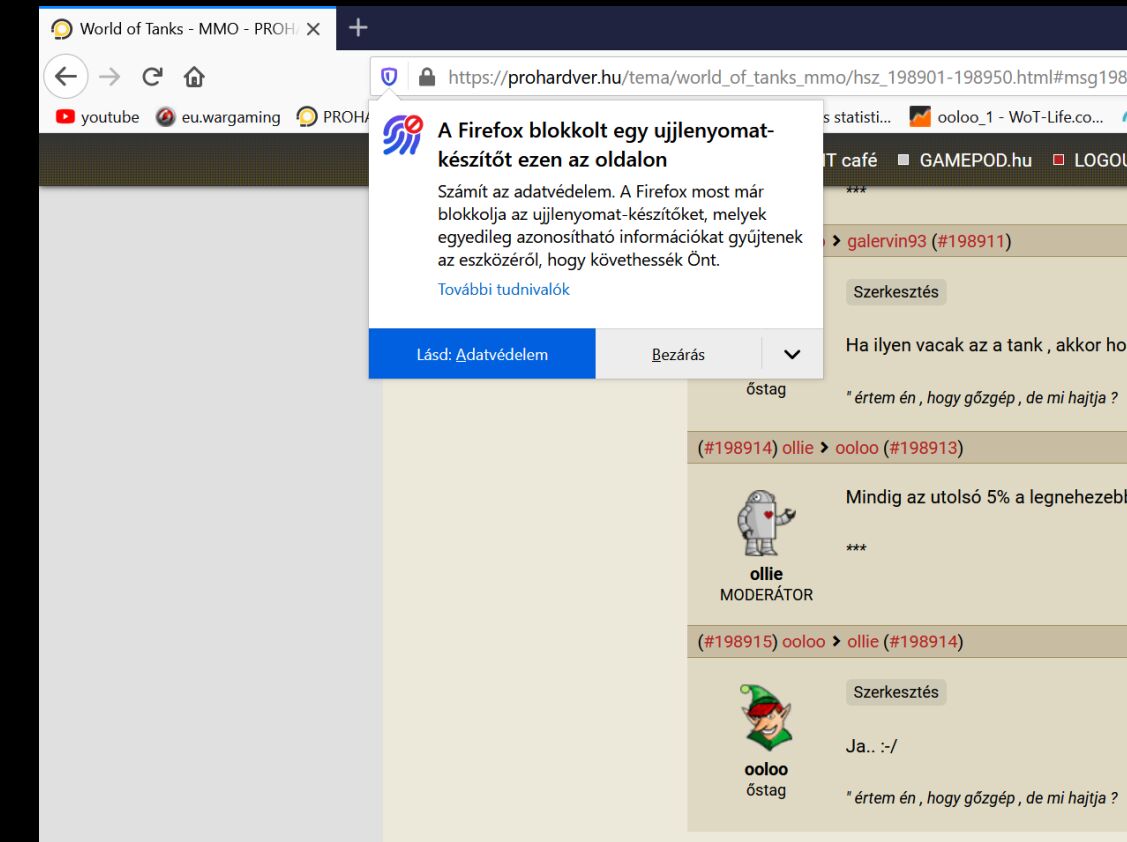Image resolution: width=1127 pixels, height=842 pixels.
Task: Click the padlock site security icon
Action: tap(427, 77)
